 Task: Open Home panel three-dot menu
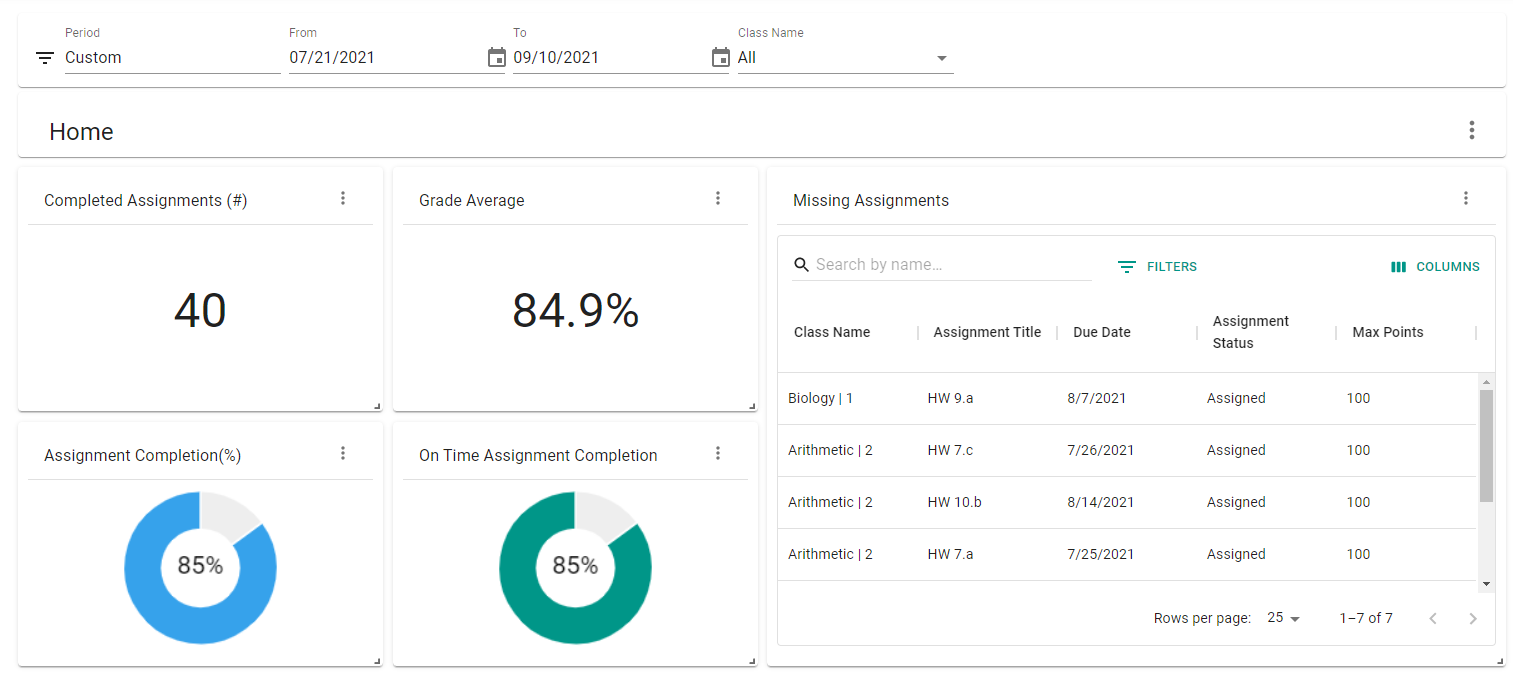(1471, 130)
